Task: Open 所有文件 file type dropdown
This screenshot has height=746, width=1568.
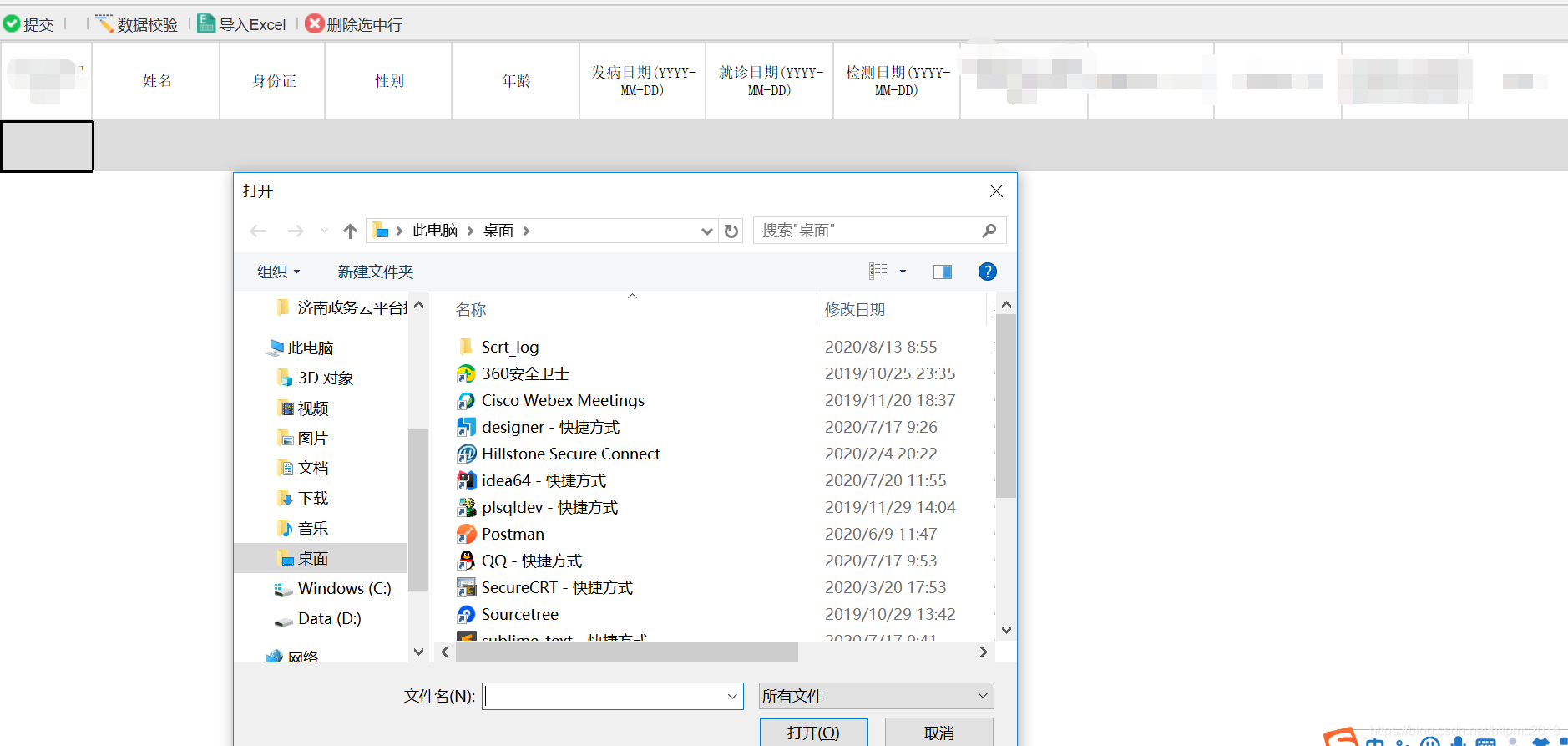Action: click(x=876, y=696)
